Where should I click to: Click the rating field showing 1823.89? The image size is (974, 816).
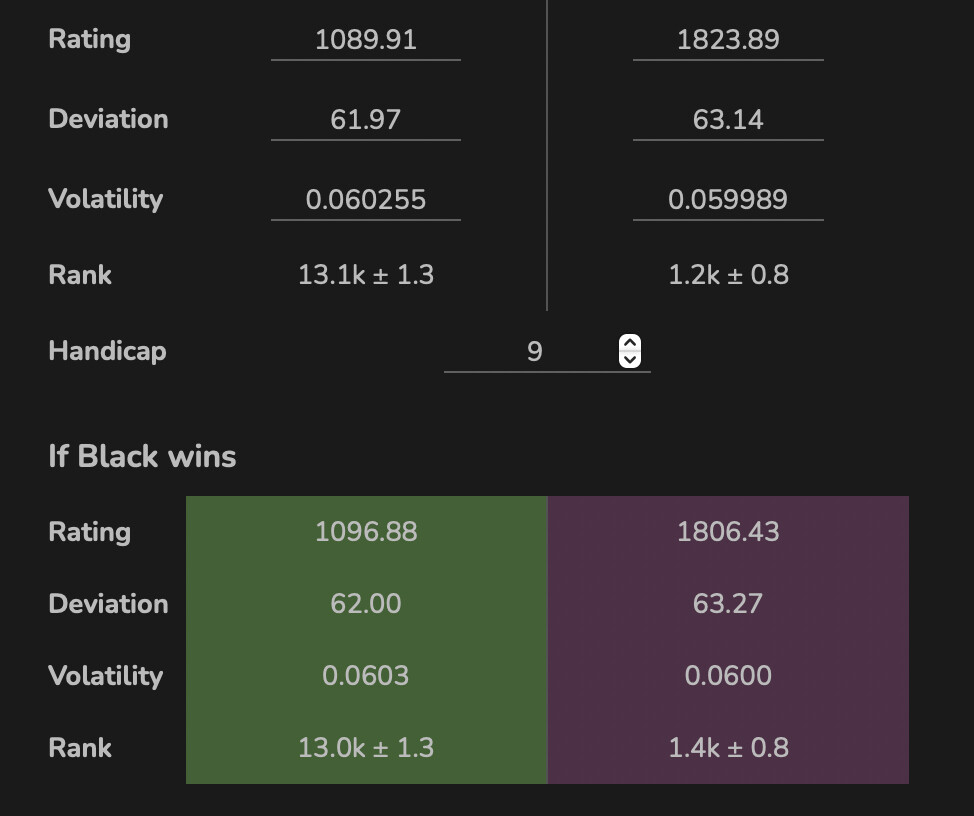point(728,40)
